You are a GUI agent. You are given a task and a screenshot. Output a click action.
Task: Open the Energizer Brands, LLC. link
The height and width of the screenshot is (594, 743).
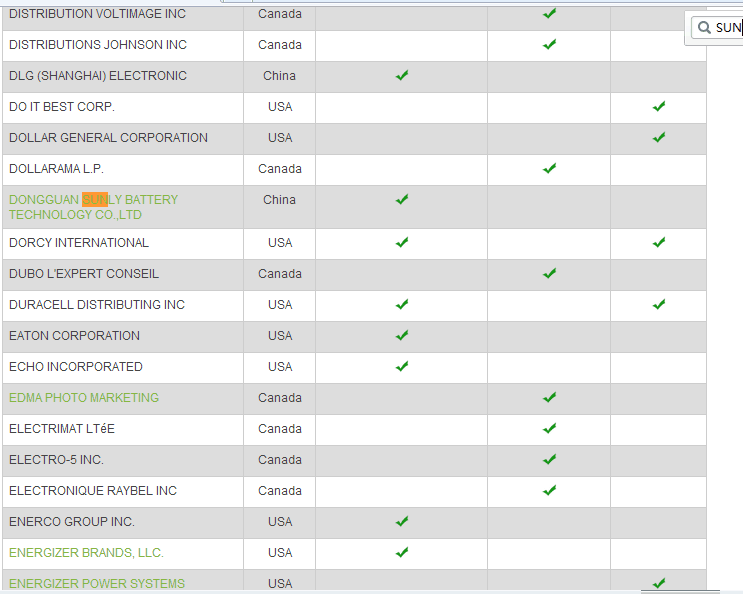(x=86, y=553)
